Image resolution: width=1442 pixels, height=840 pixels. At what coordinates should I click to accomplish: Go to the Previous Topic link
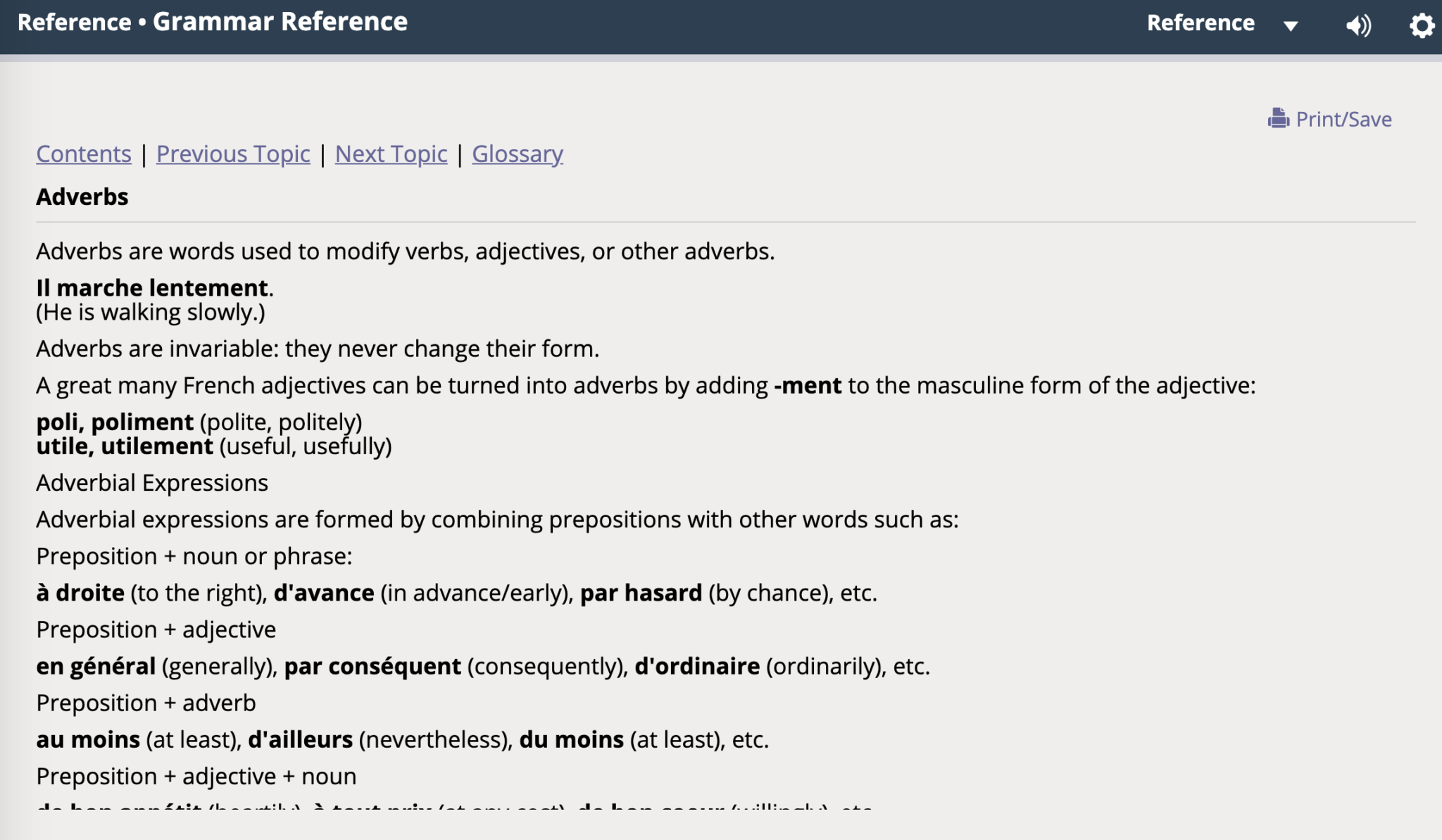(233, 153)
